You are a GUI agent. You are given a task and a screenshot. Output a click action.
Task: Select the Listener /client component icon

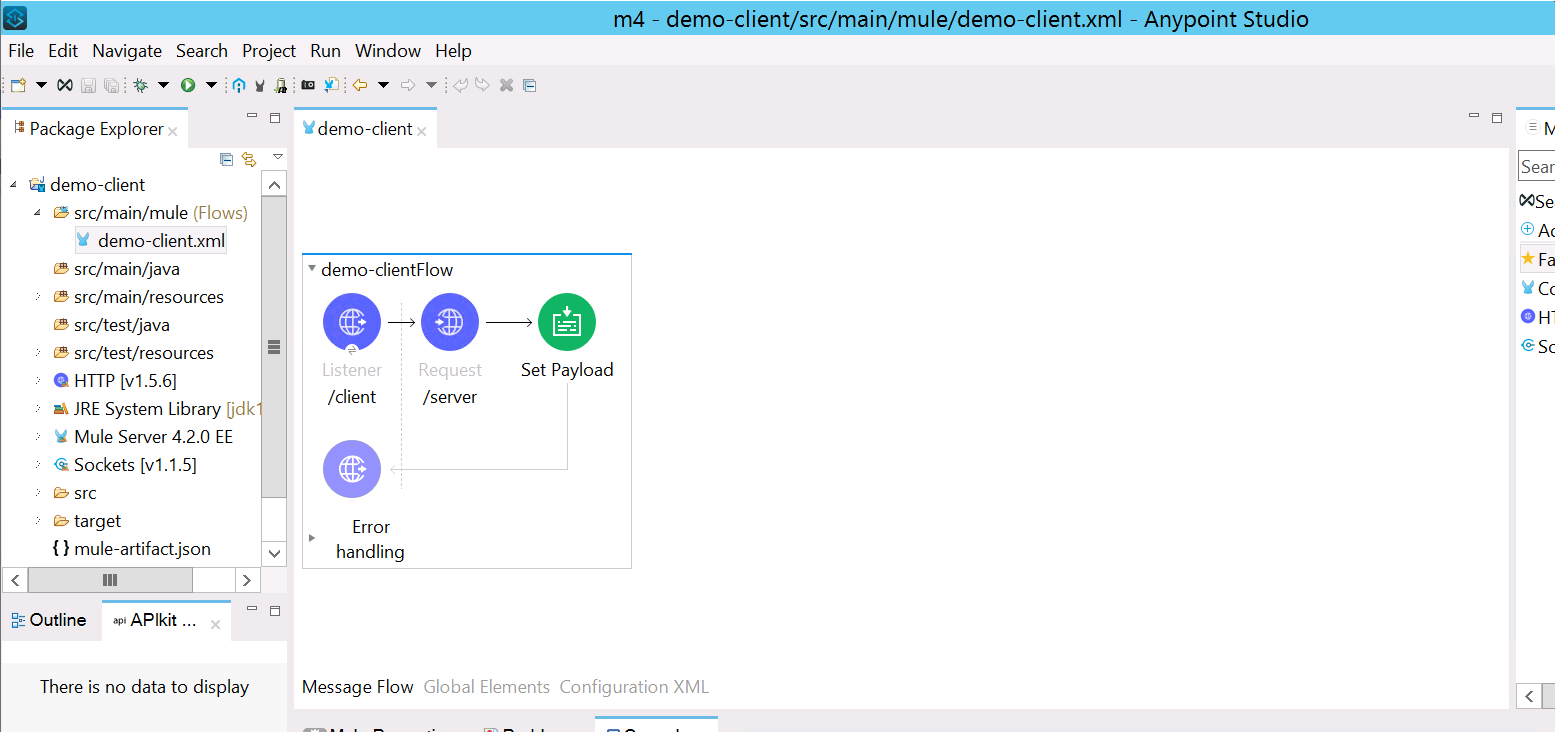pos(352,323)
